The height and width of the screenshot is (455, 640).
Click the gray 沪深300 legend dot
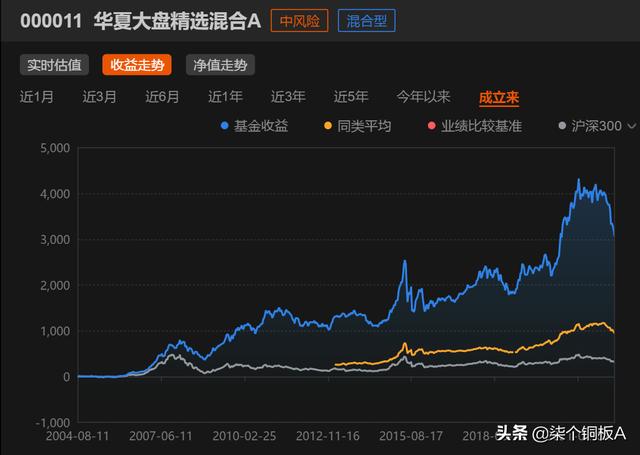click(562, 126)
